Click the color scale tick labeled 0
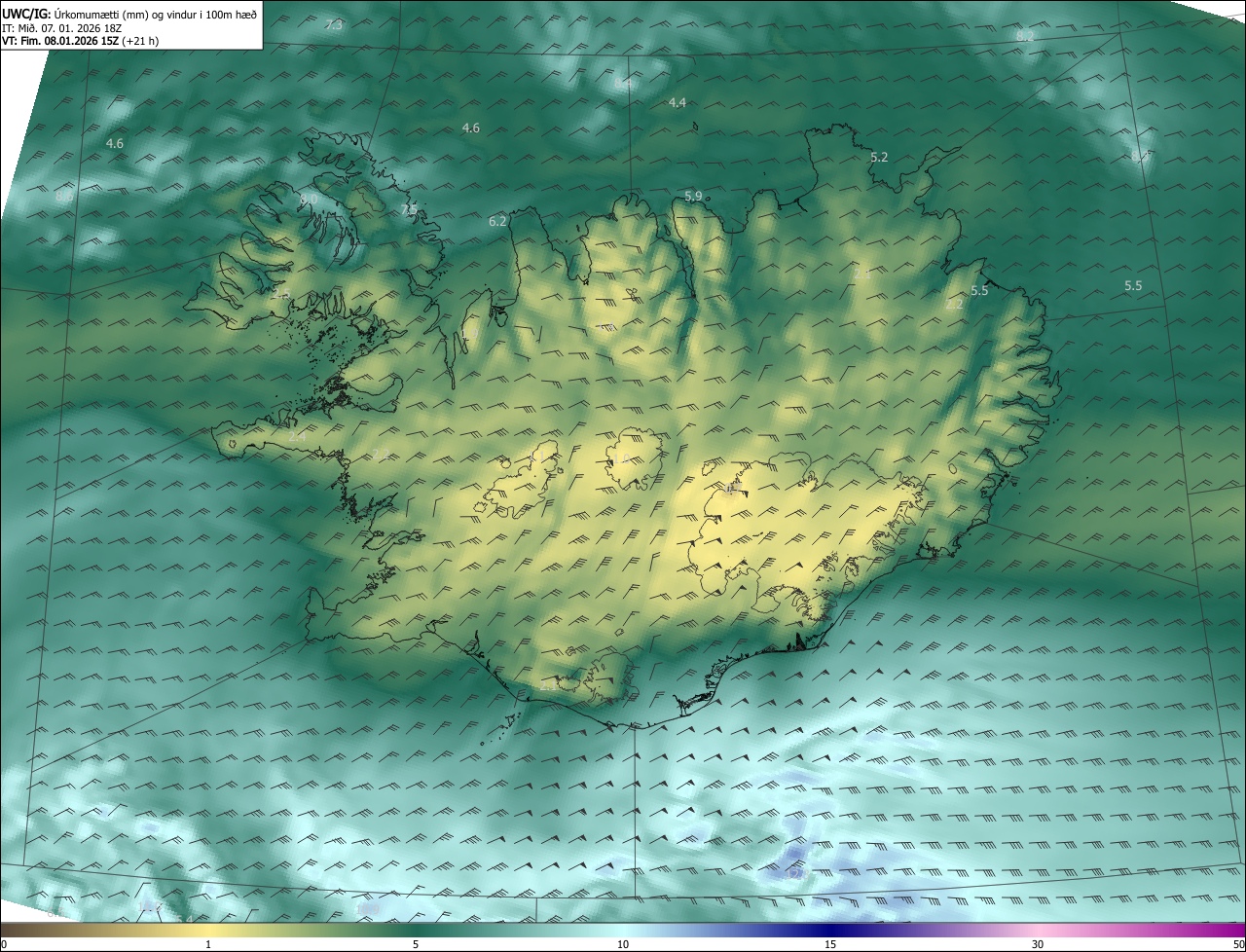Screen dimensions: 1246x952 coord(3,945)
